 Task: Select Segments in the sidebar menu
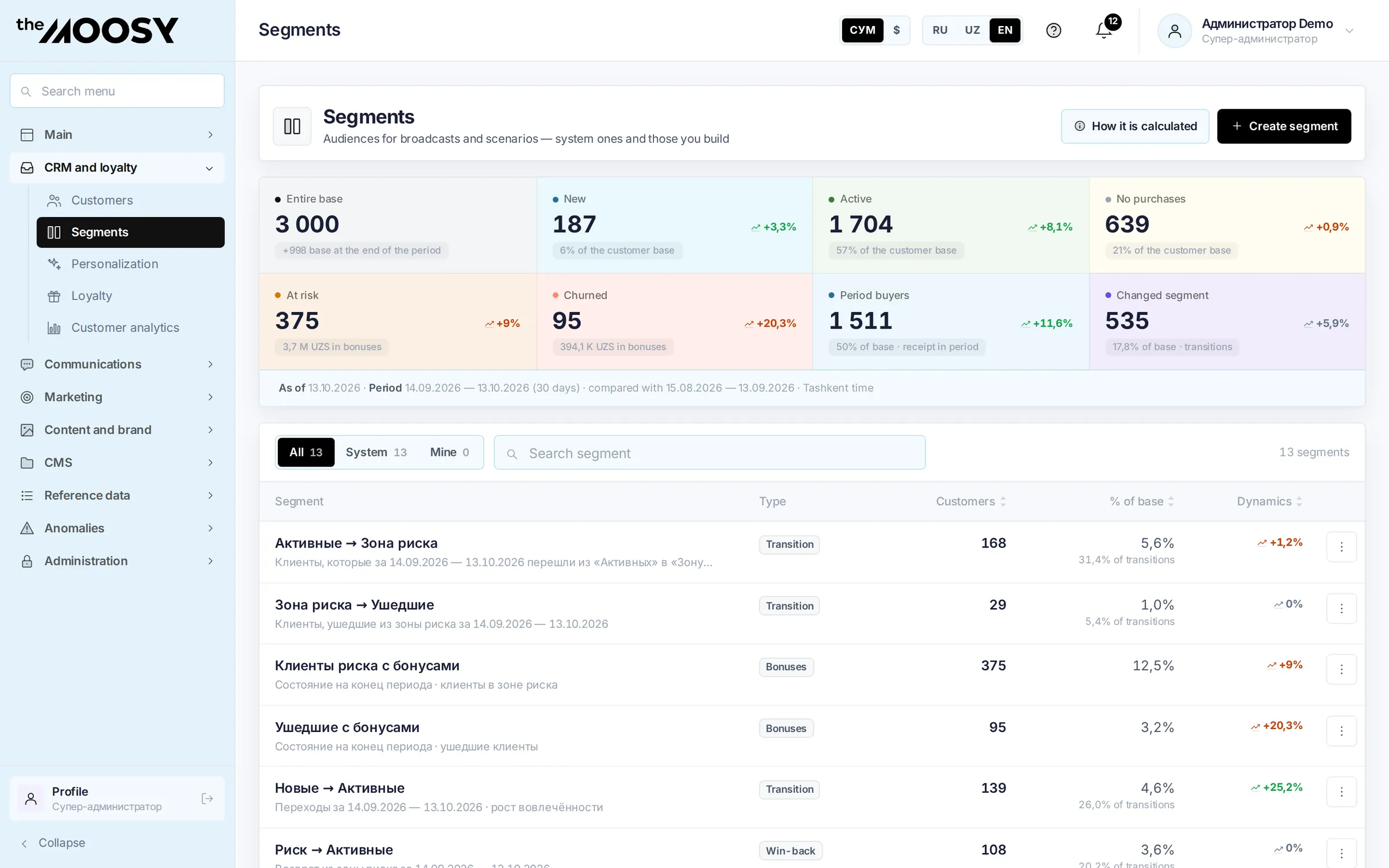(x=130, y=232)
